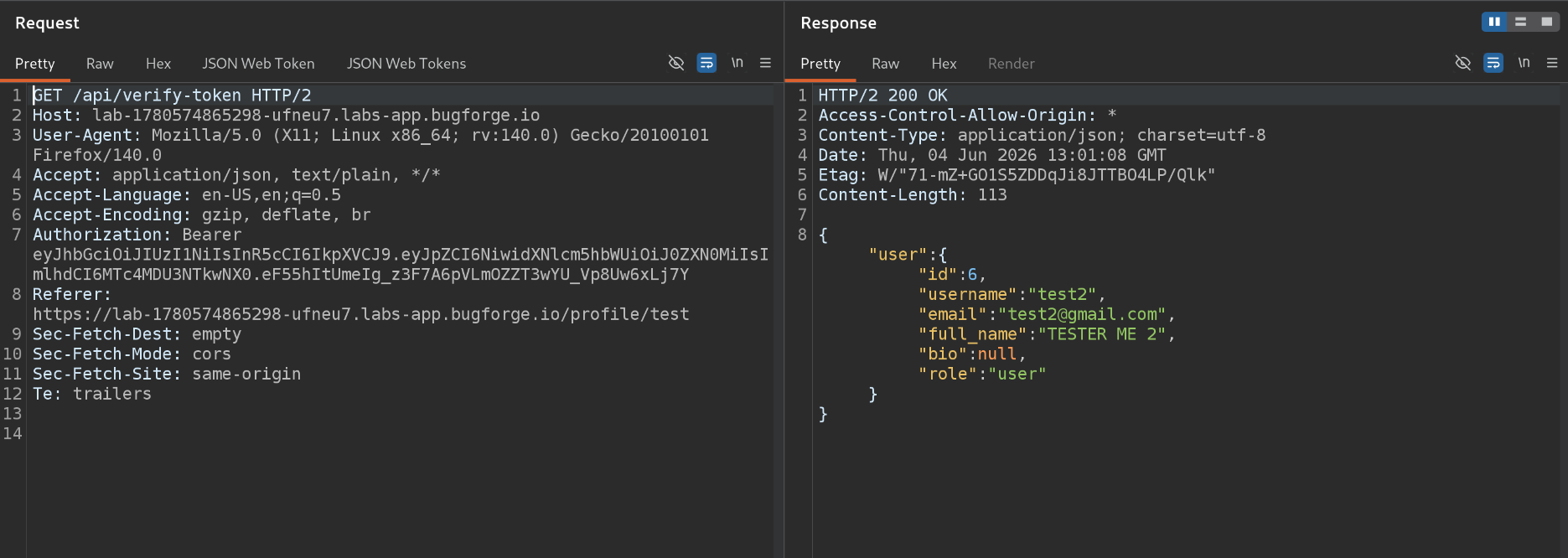Click the Firefox/140.0 wrapped User-Agent line

coord(97,155)
